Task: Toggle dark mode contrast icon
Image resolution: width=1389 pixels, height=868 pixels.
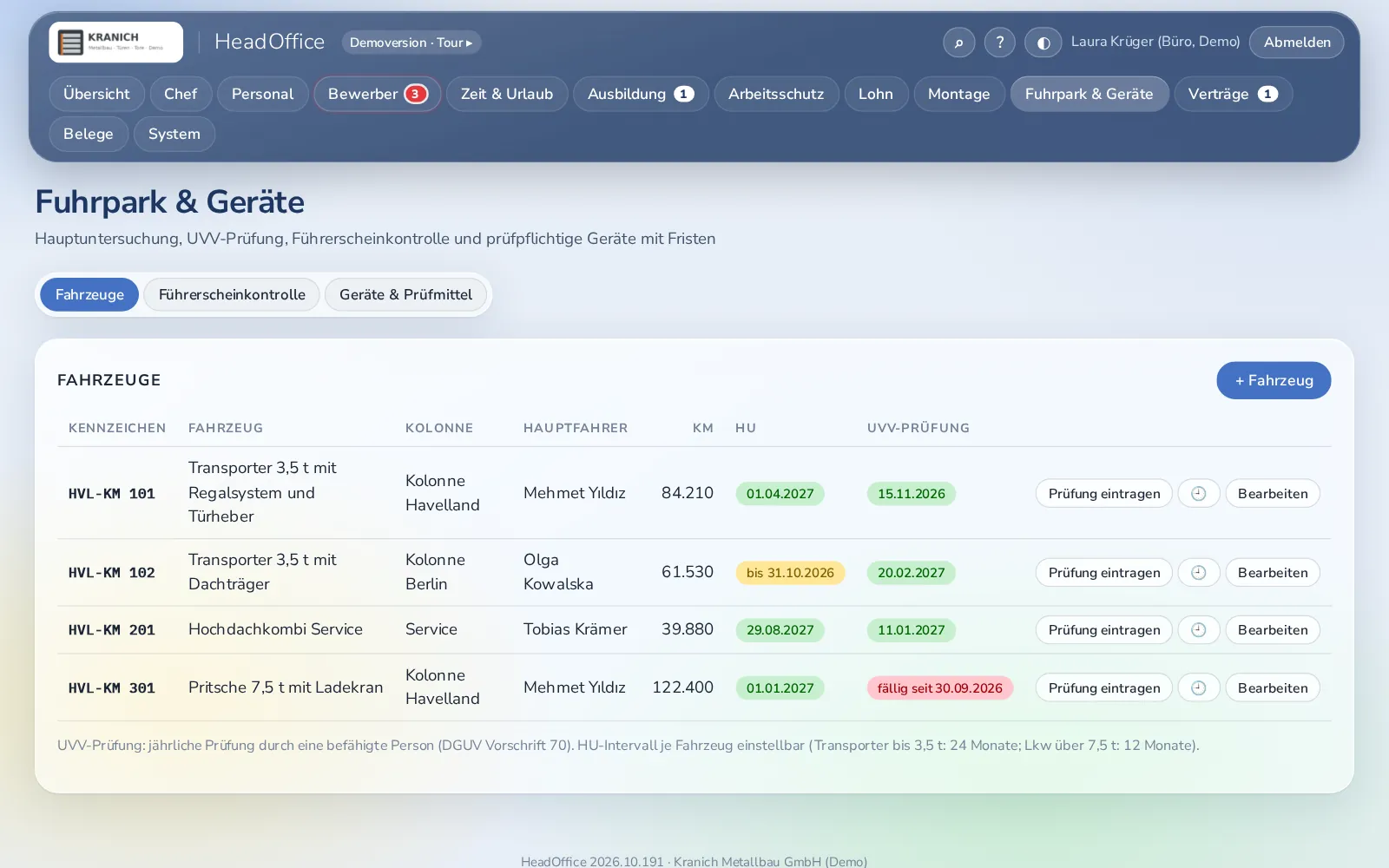Action: (x=1043, y=42)
